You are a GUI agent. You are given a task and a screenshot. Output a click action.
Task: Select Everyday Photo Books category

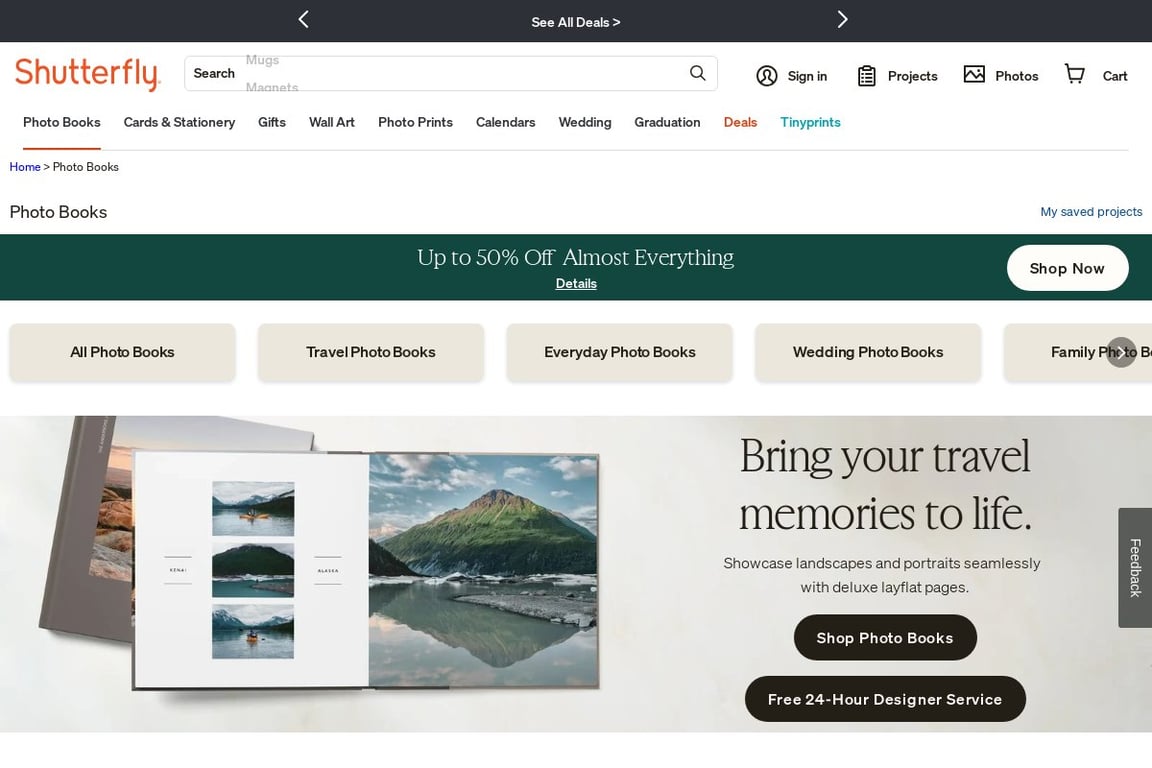click(619, 353)
